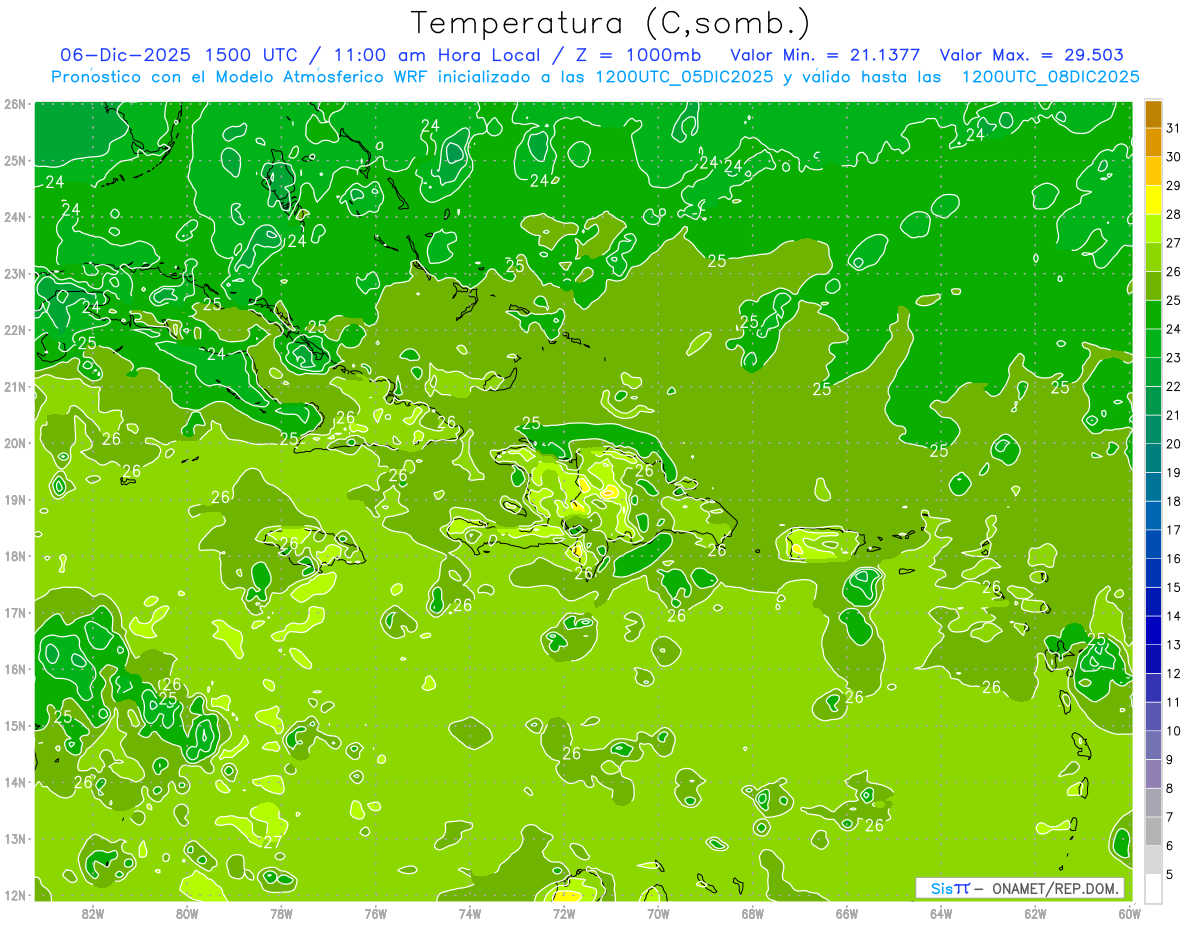Click the 70W longitude axis label
This screenshot has height=927, width=1200.
click(x=658, y=913)
